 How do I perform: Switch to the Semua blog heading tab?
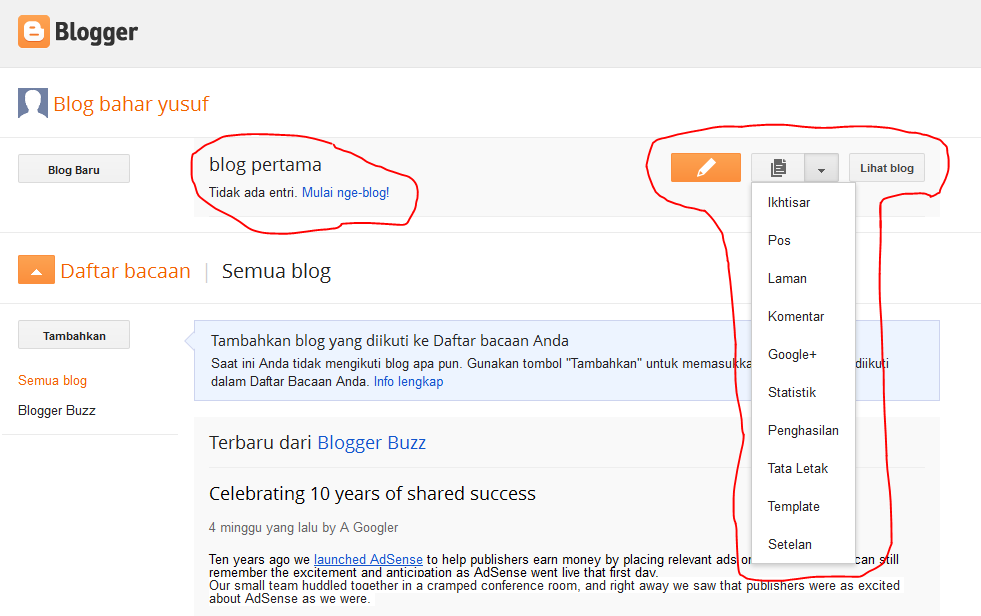pos(276,271)
